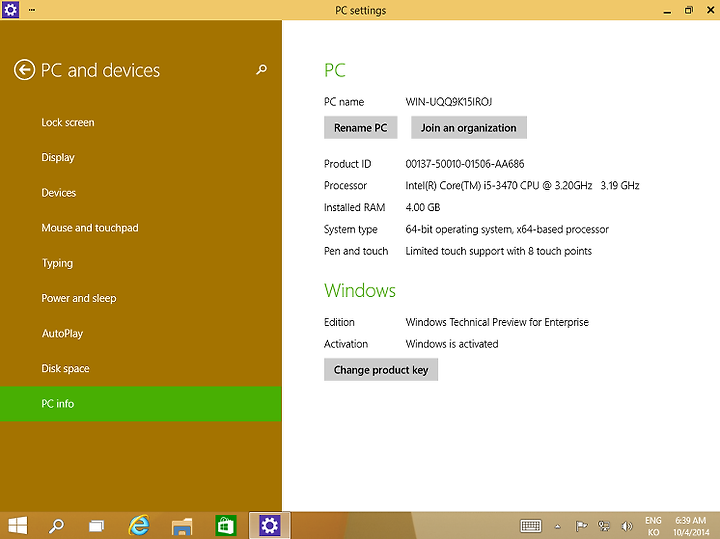Viewport: 720px width, 539px height.
Task: Open Power and sleep settings
Action: pos(79,298)
